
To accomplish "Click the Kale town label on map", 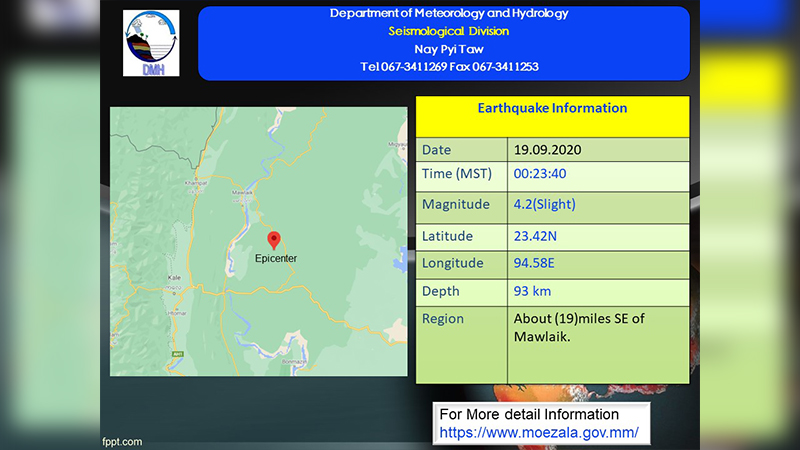I will [174, 278].
